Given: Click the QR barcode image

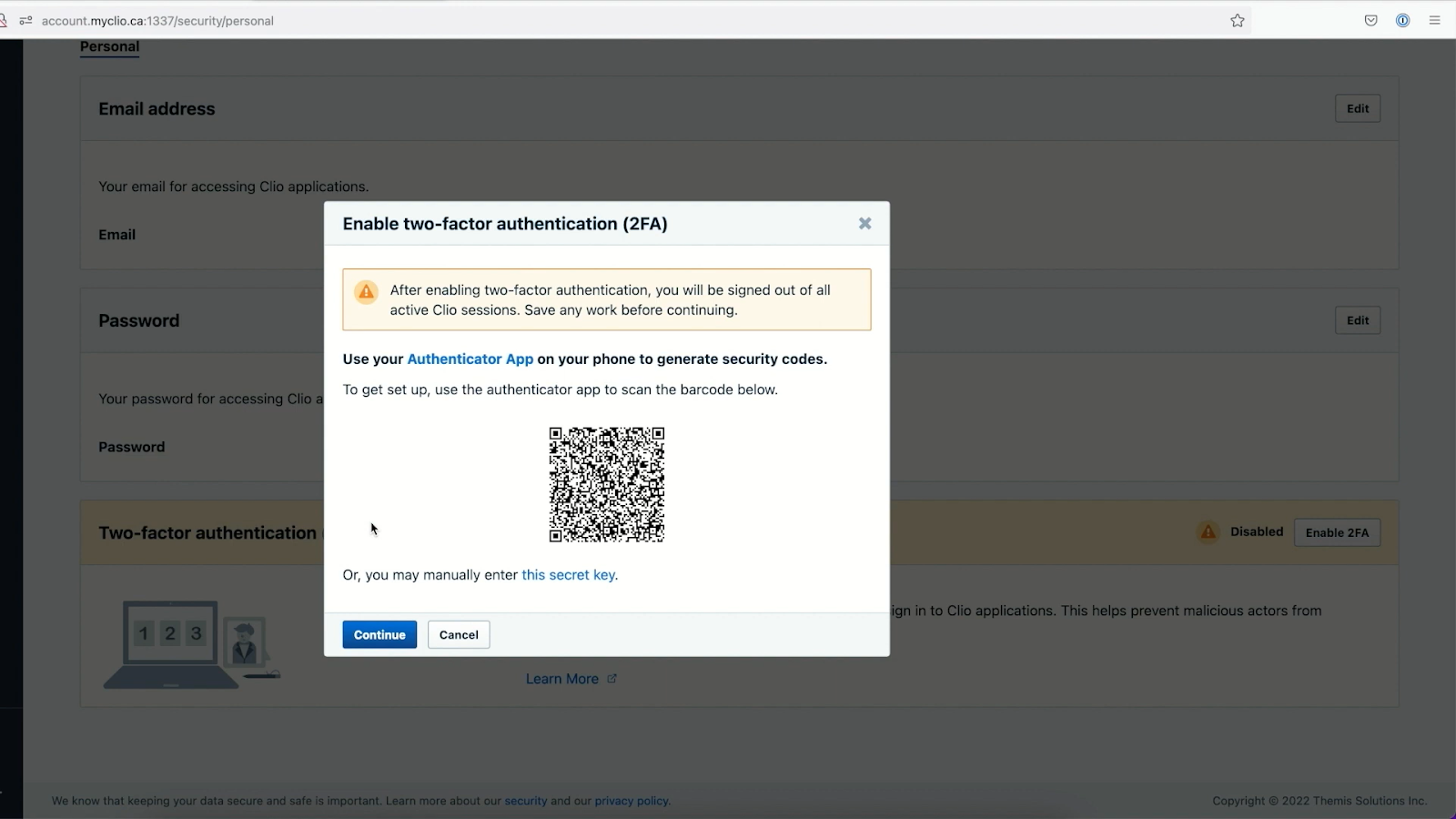Looking at the screenshot, I should coord(607,484).
